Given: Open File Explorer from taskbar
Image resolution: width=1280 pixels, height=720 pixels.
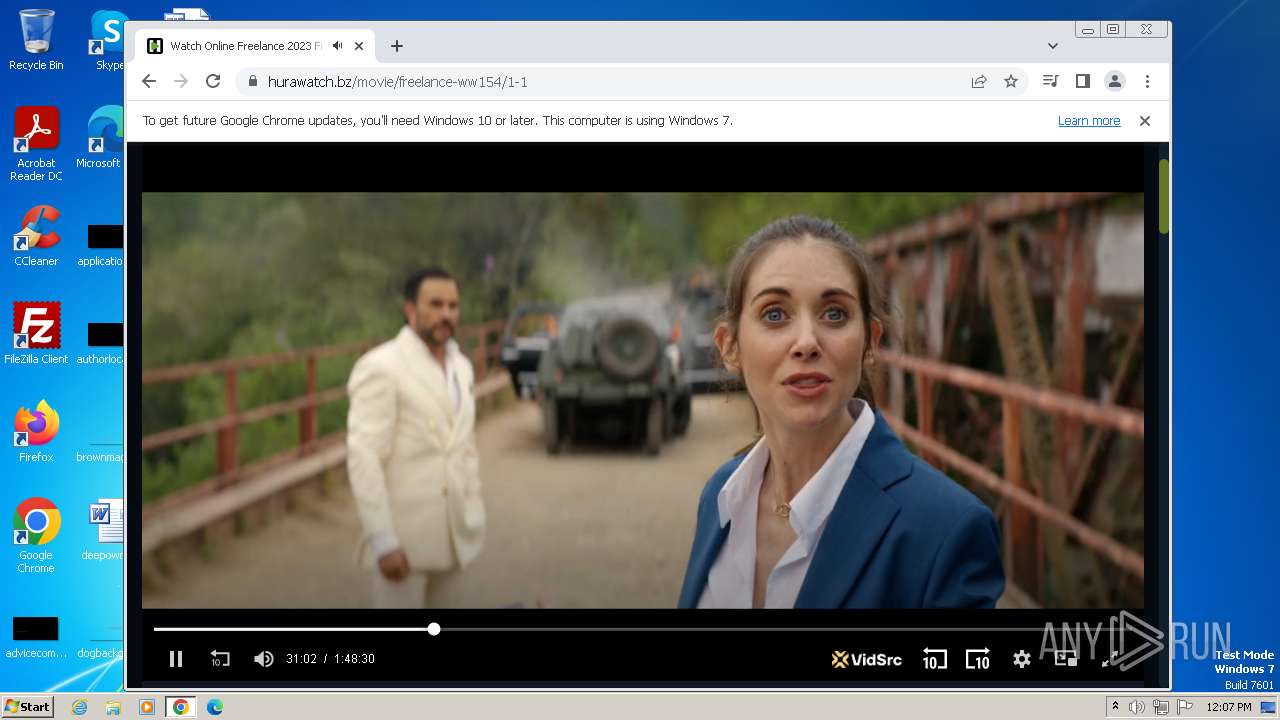Looking at the screenshot, I should 113,707.
